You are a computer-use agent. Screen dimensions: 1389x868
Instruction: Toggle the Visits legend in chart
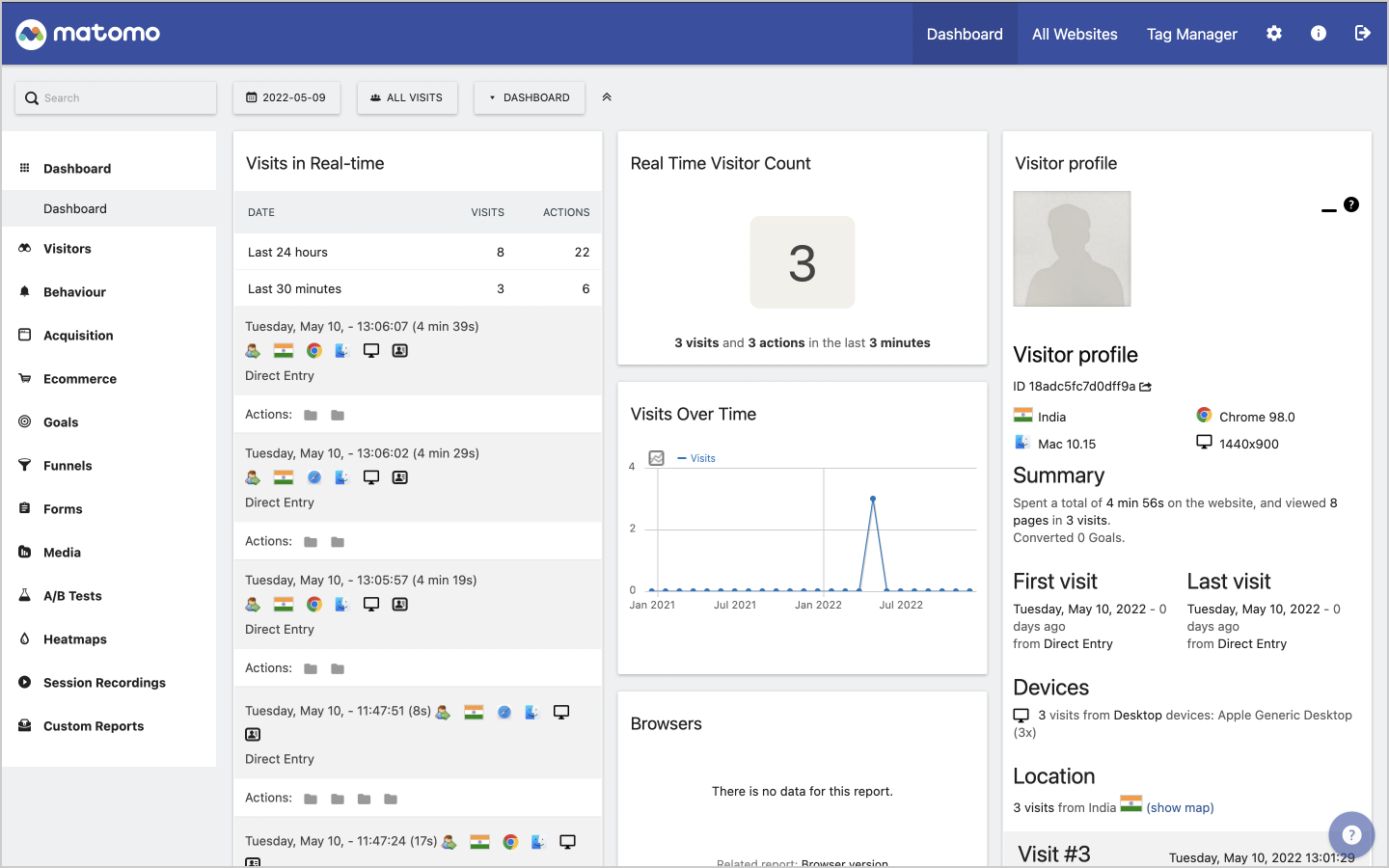pos(696,458)
